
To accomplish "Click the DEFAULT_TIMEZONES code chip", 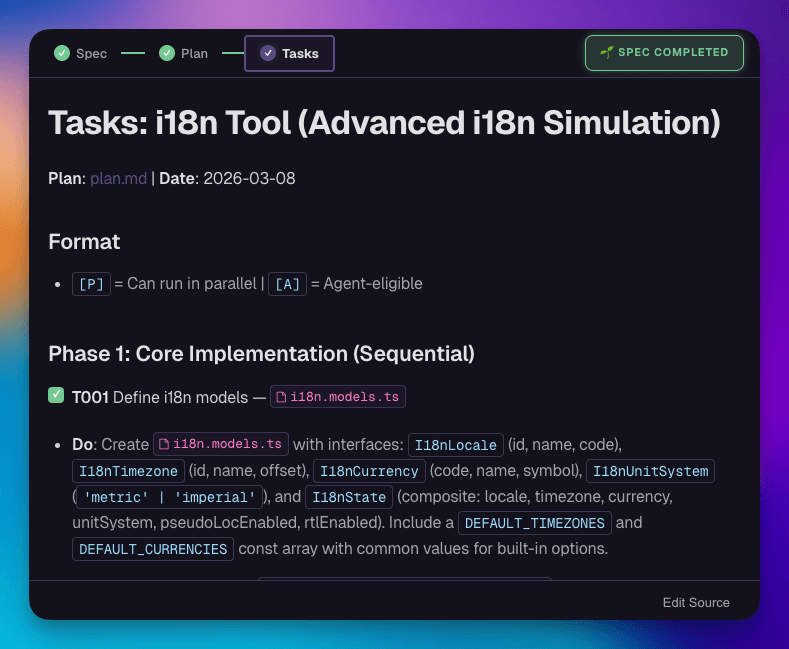I will (x=533, y=523).
